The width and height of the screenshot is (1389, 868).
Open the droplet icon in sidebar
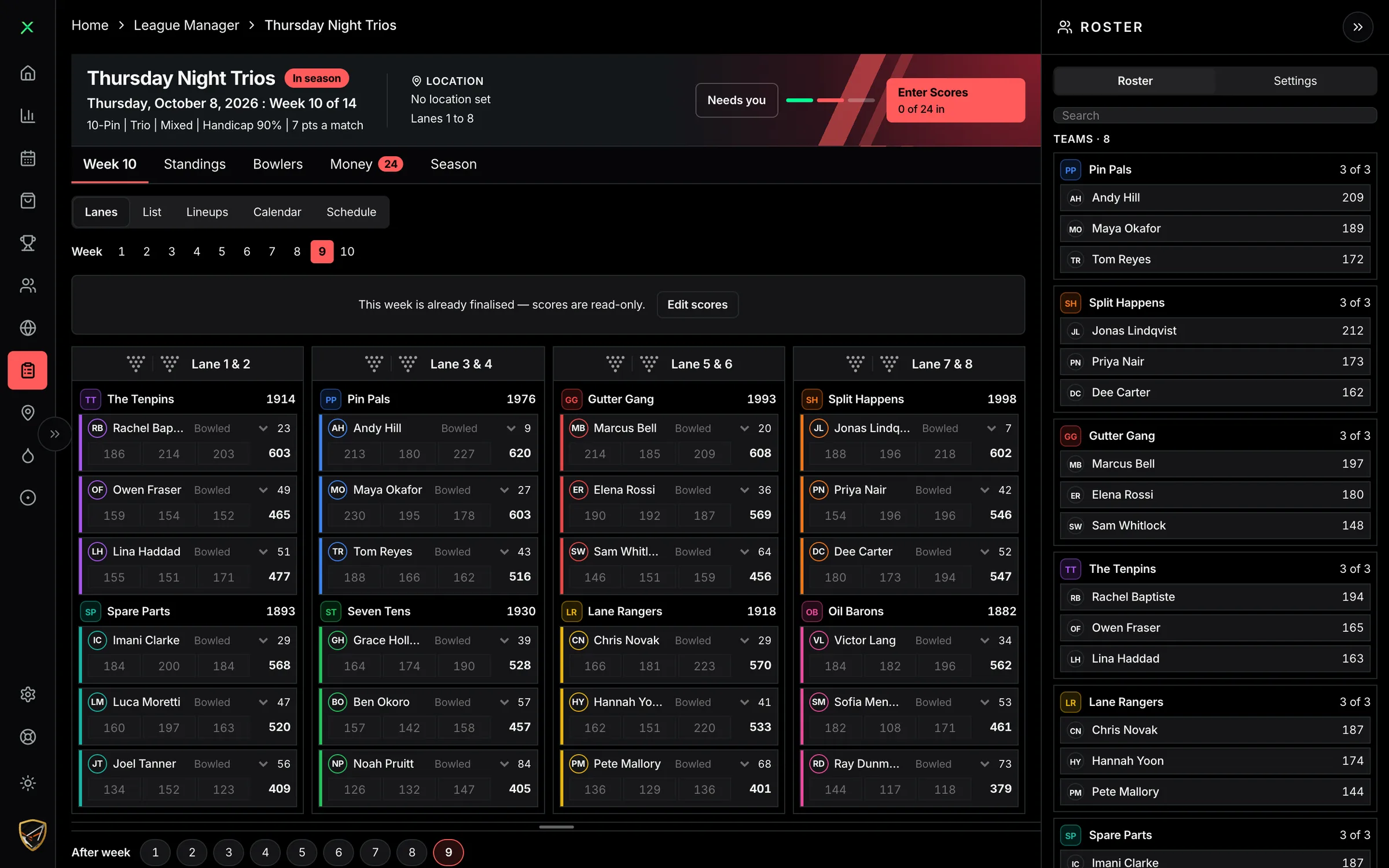pyautogui.click(x=28, y=455)
